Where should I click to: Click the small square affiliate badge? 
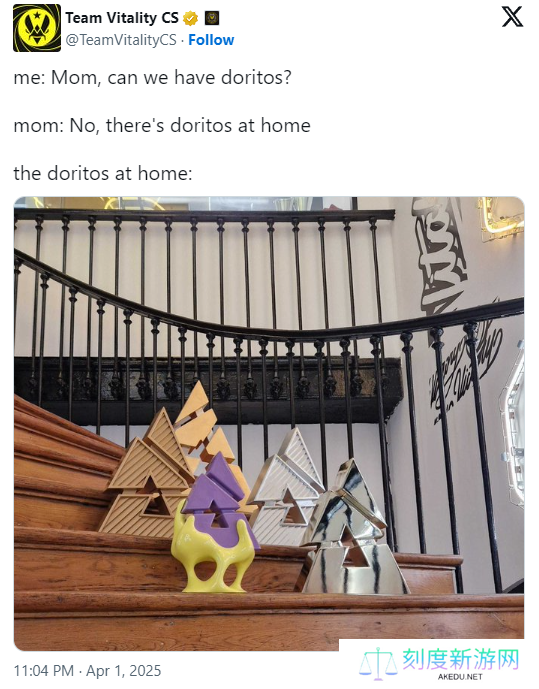[212, 18]
